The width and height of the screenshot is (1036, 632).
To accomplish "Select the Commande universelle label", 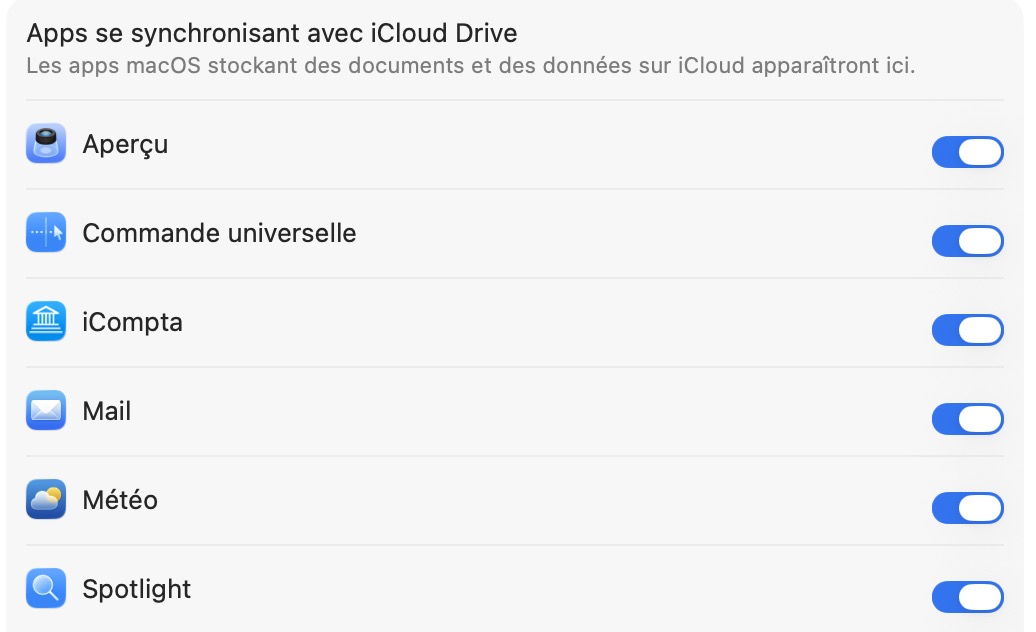I will point(219,234).
